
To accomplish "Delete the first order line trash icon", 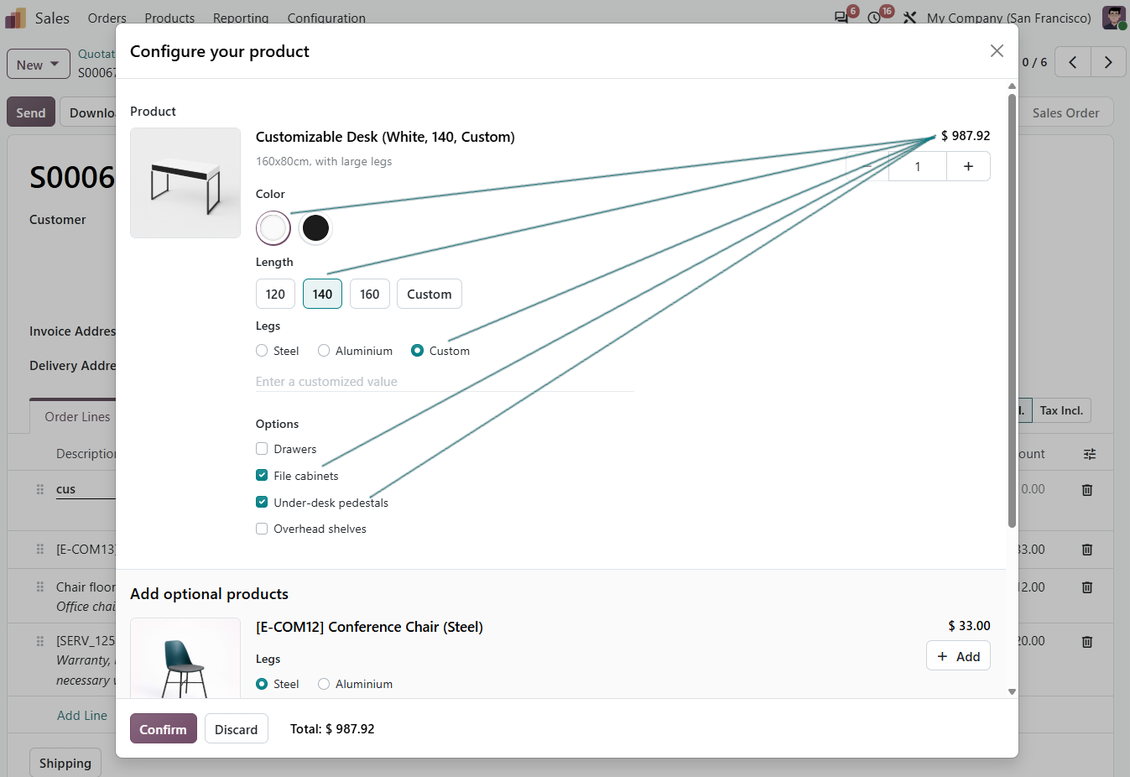I will click(1087, 490).
